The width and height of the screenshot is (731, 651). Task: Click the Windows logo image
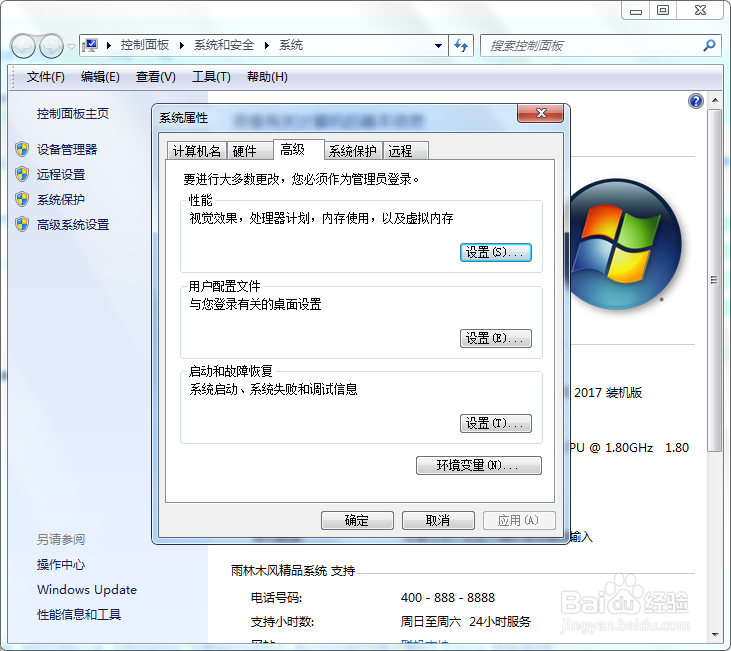point(625,244)
